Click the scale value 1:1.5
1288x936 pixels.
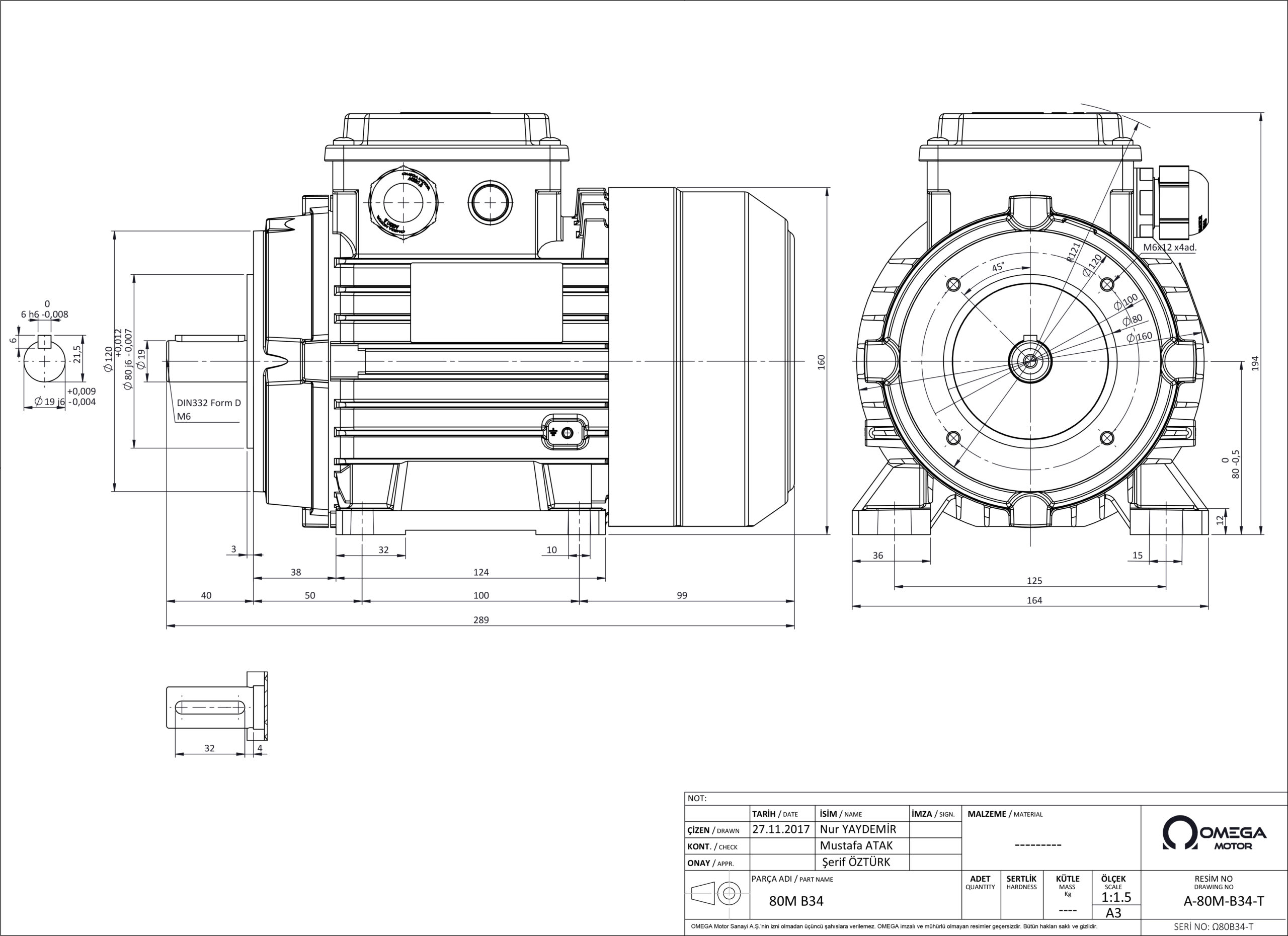tap(1116, 897)
